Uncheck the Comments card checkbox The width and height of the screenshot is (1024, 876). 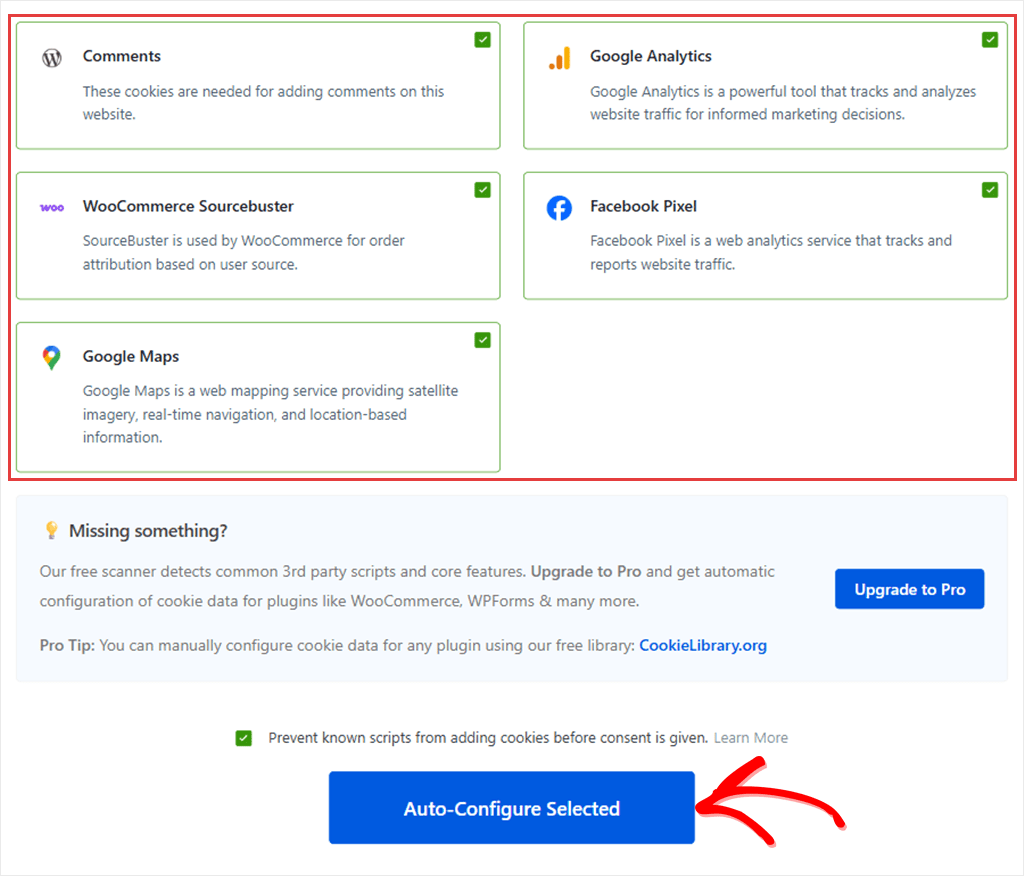[x=483, y=40]
